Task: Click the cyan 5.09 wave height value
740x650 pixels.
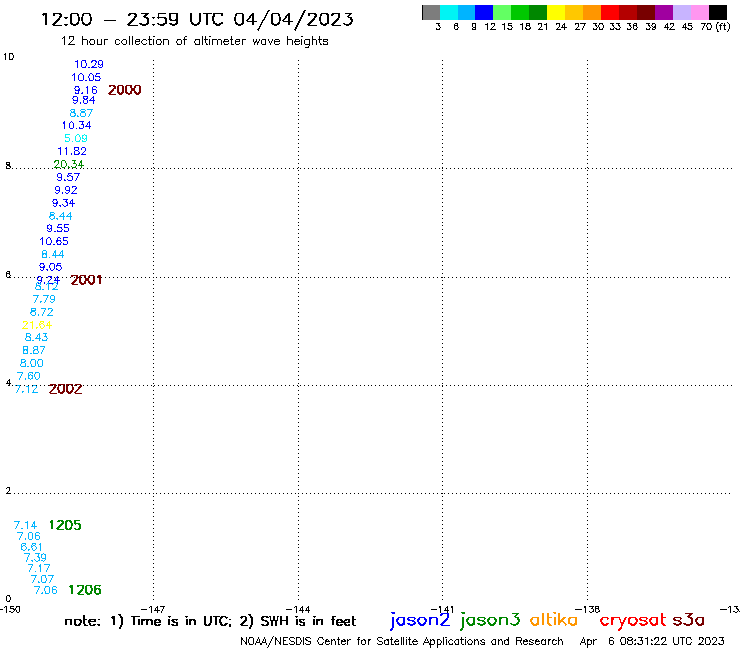Action: tap(76, 138)
